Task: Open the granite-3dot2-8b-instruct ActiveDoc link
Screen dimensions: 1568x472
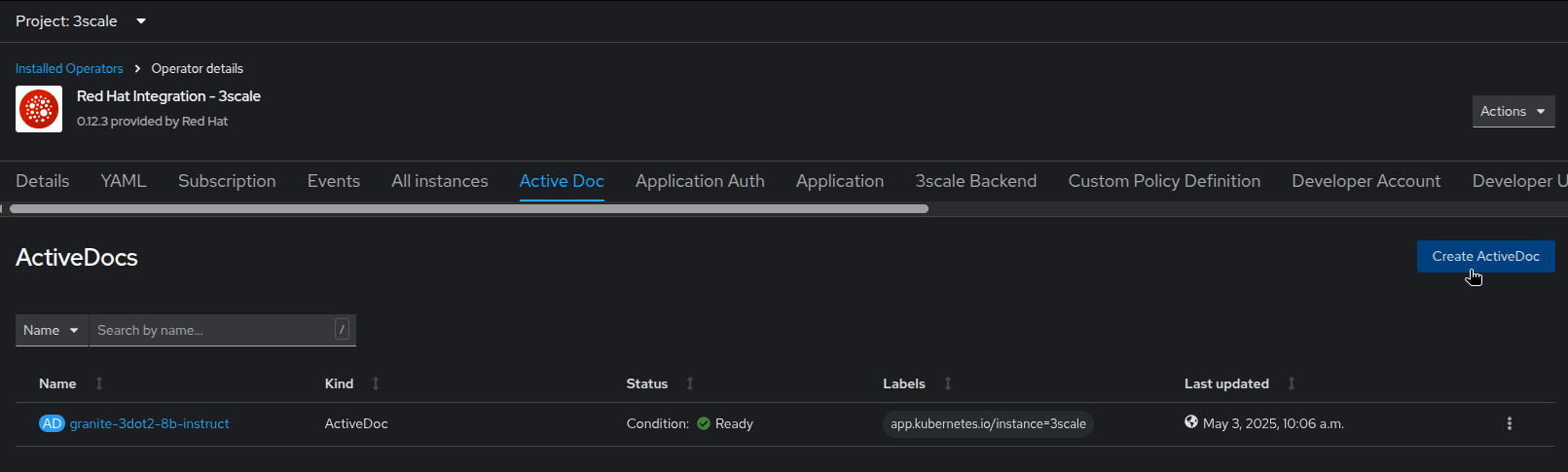Action: click(x=150, y=424)
